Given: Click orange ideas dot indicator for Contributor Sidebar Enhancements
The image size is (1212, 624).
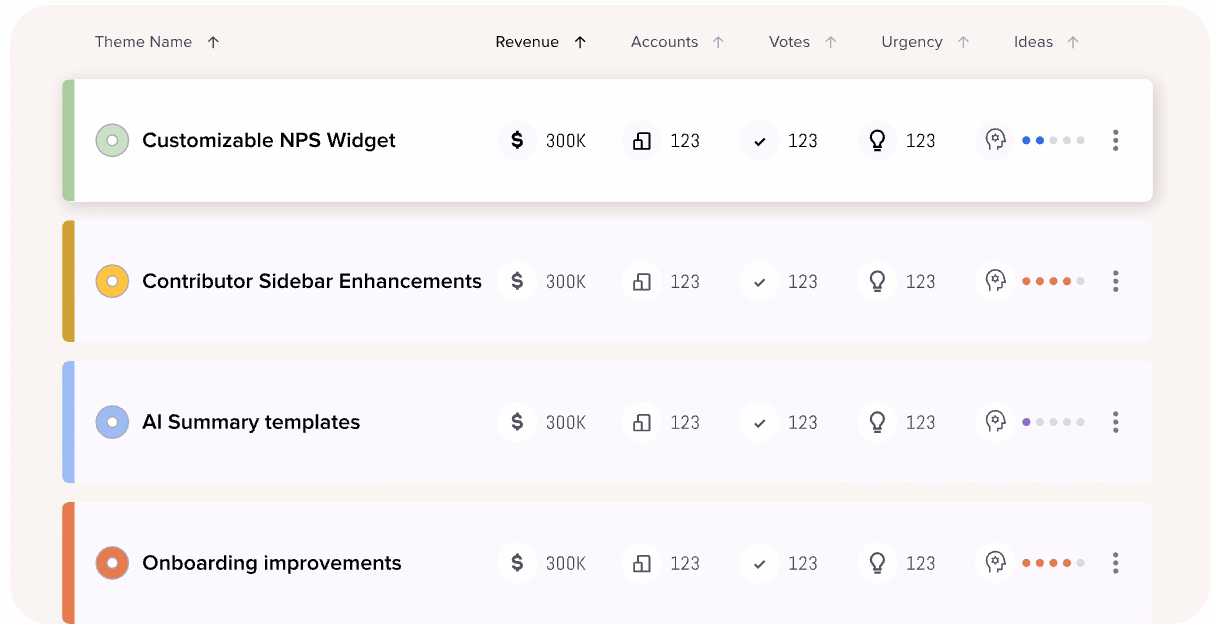Looking at the screenshot, I should click(x=1053, y=281).
